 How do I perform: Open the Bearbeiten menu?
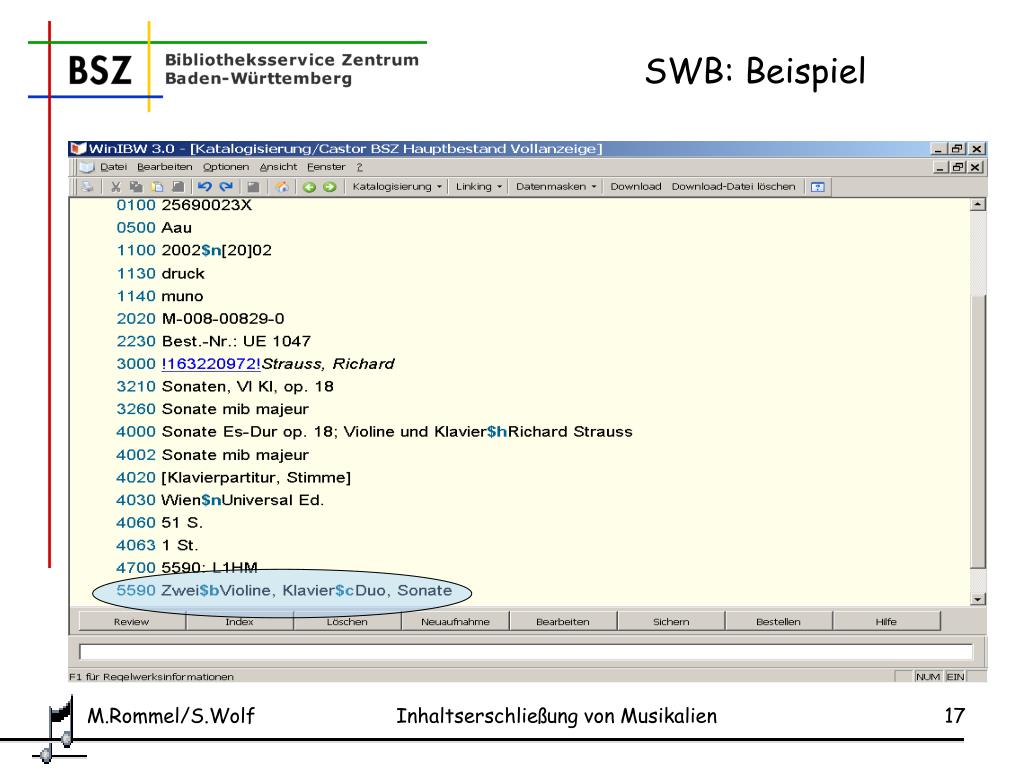165,167
